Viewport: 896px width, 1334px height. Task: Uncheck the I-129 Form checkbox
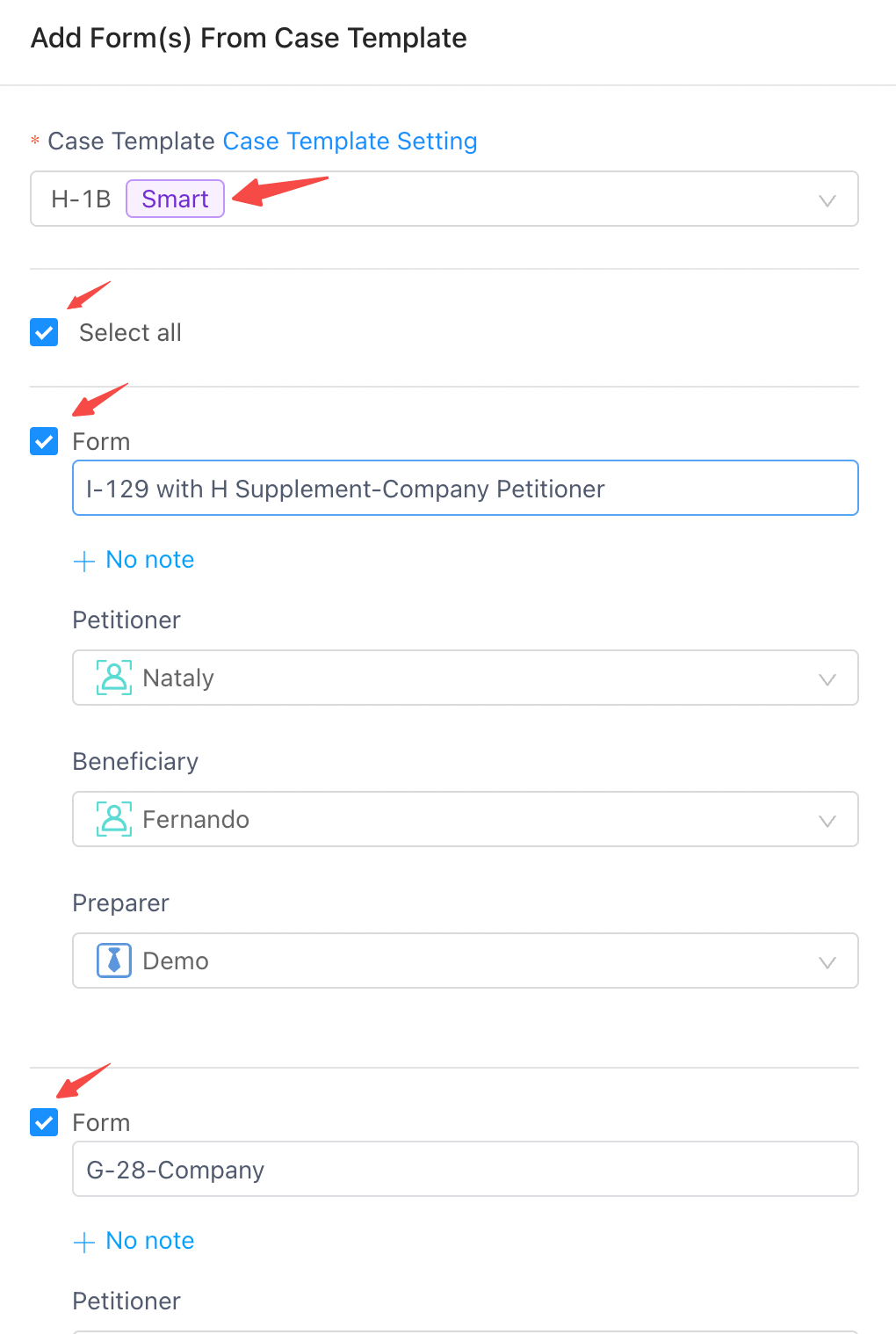click(x=44, y=441)
